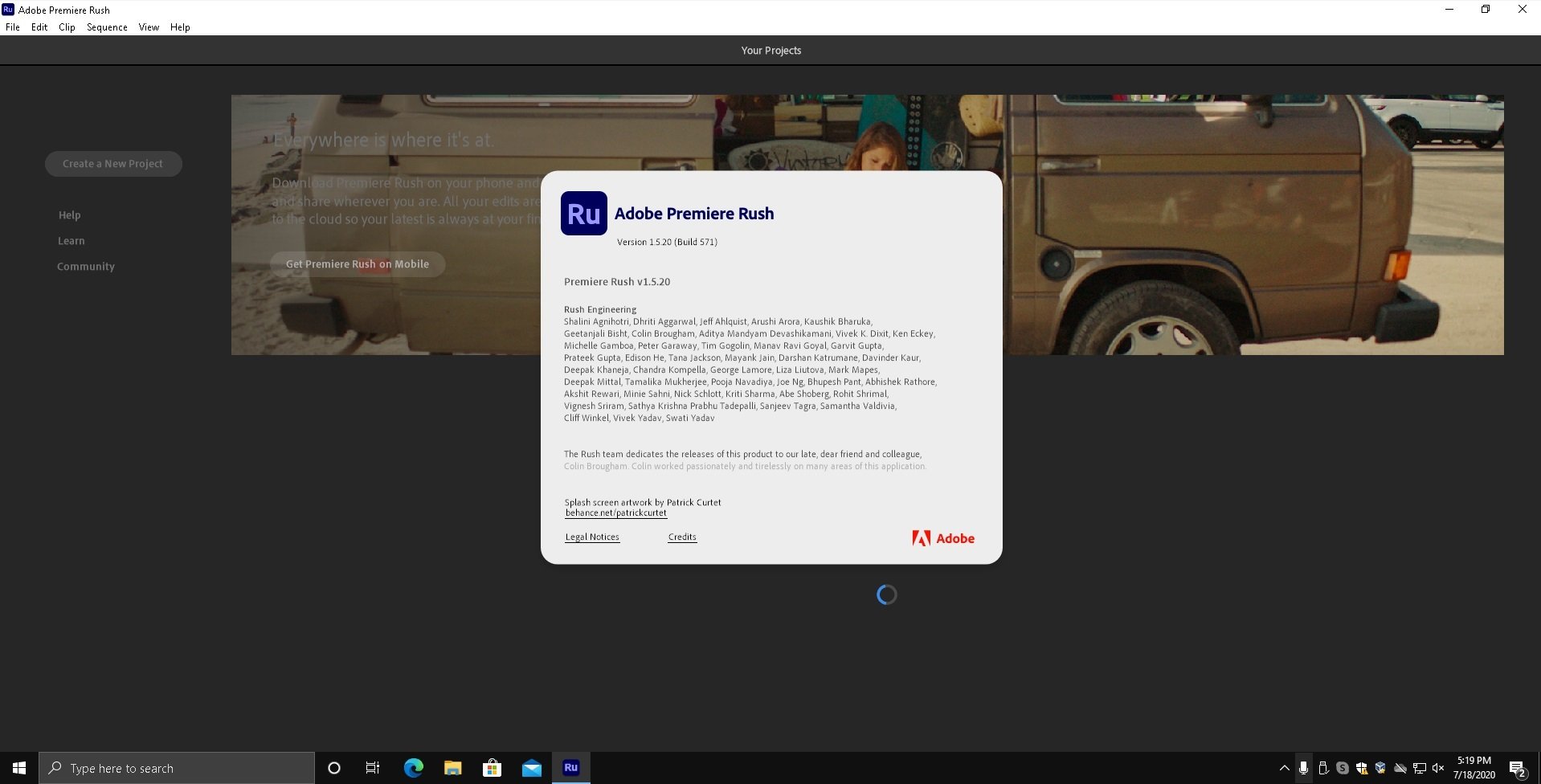Screen dimensions: 1541x784
Task: Restore down the Premiere Rush window
Action: (x=1486, y=10)
